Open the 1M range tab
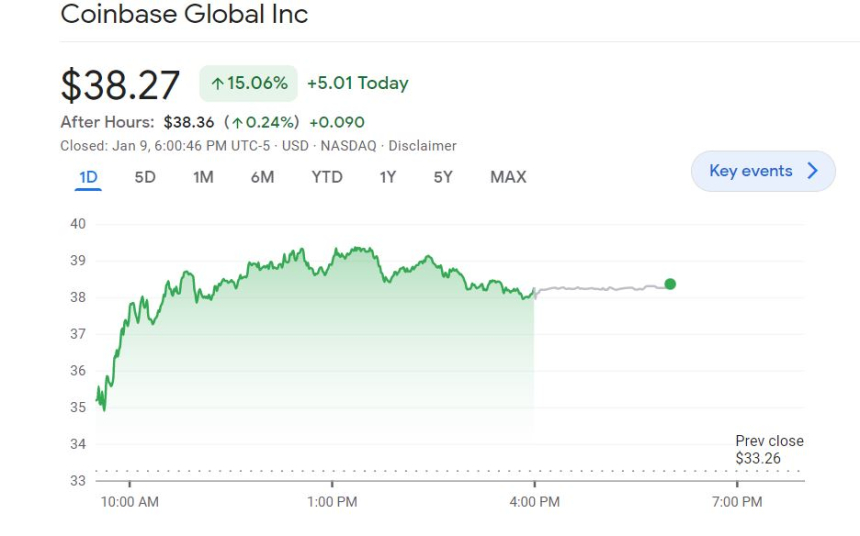 coord(203,177)
